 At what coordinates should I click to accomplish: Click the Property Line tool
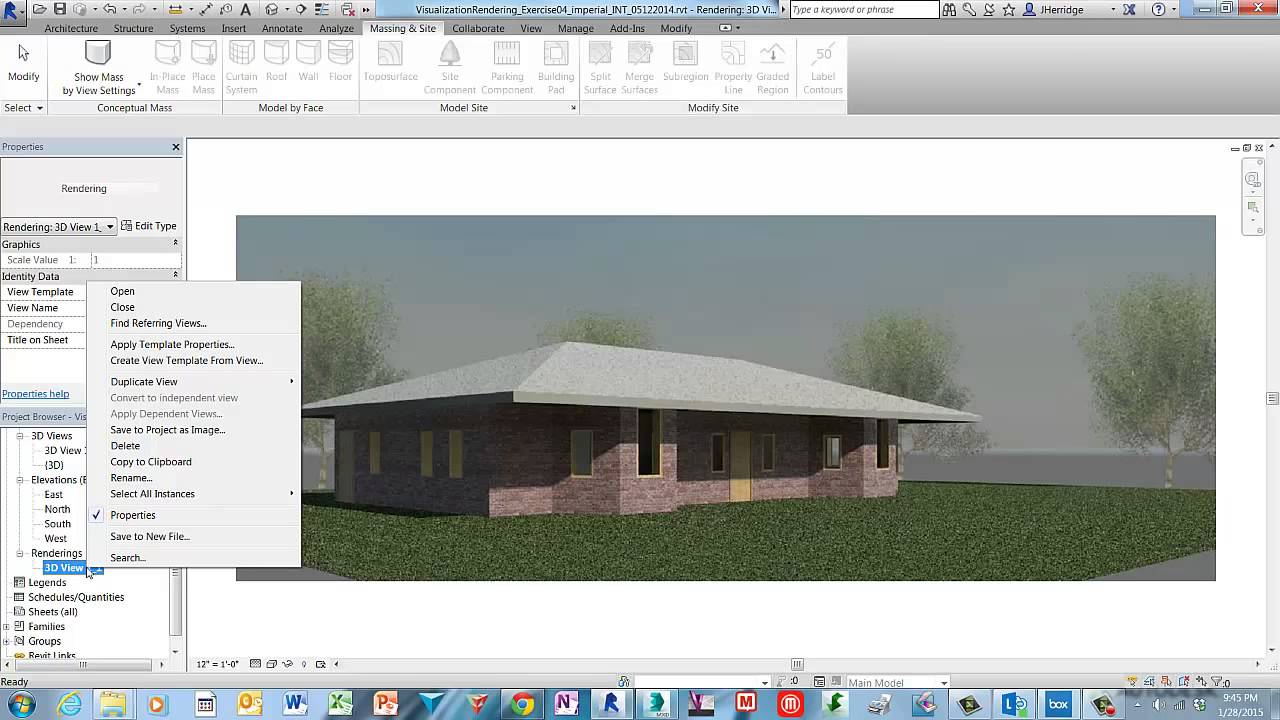(x=733, y=68)
